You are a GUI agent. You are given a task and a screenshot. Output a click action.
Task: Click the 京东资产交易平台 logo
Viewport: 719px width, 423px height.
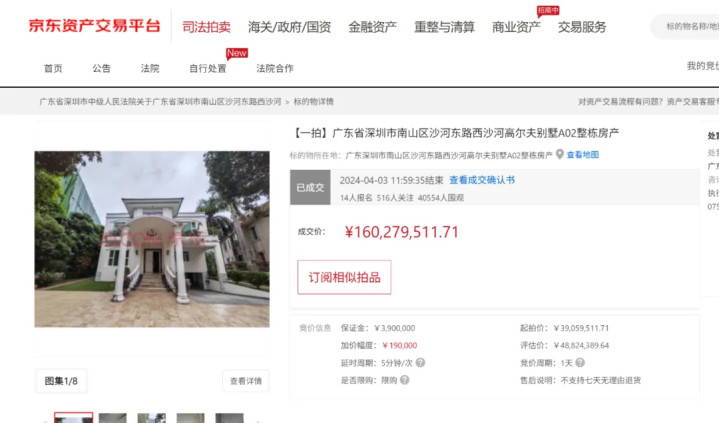[x=94, y=26]
